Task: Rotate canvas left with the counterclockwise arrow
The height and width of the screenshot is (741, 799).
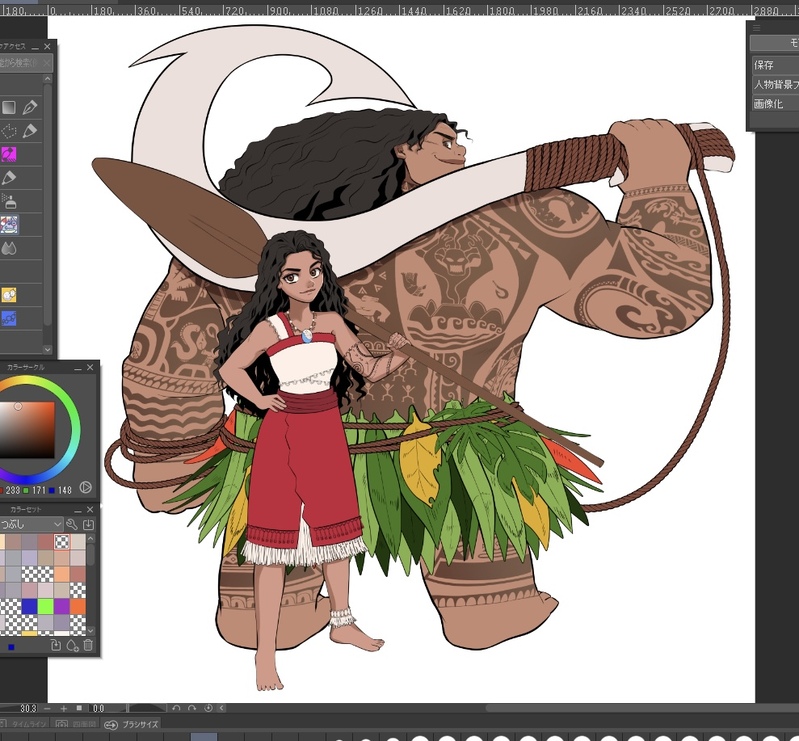Action: (176, 708)
